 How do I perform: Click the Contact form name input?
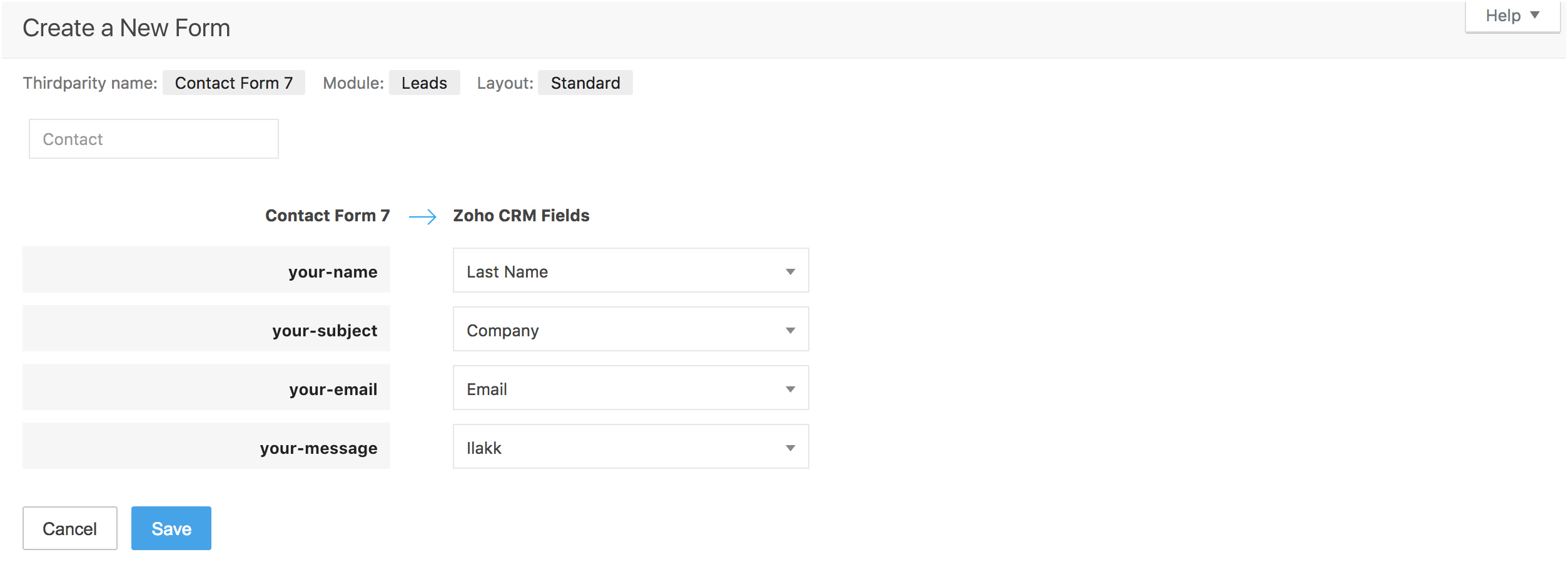153,139
